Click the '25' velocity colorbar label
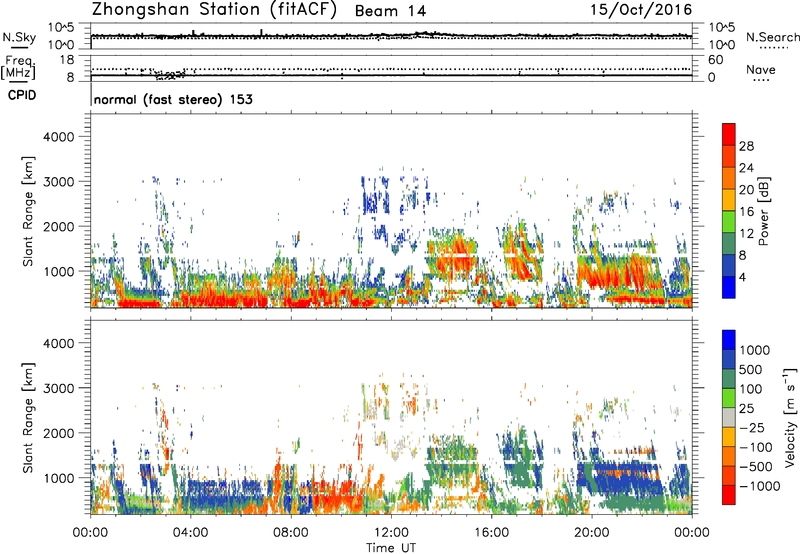The height and width of the screenshot is (554, 800). (746, 408)
